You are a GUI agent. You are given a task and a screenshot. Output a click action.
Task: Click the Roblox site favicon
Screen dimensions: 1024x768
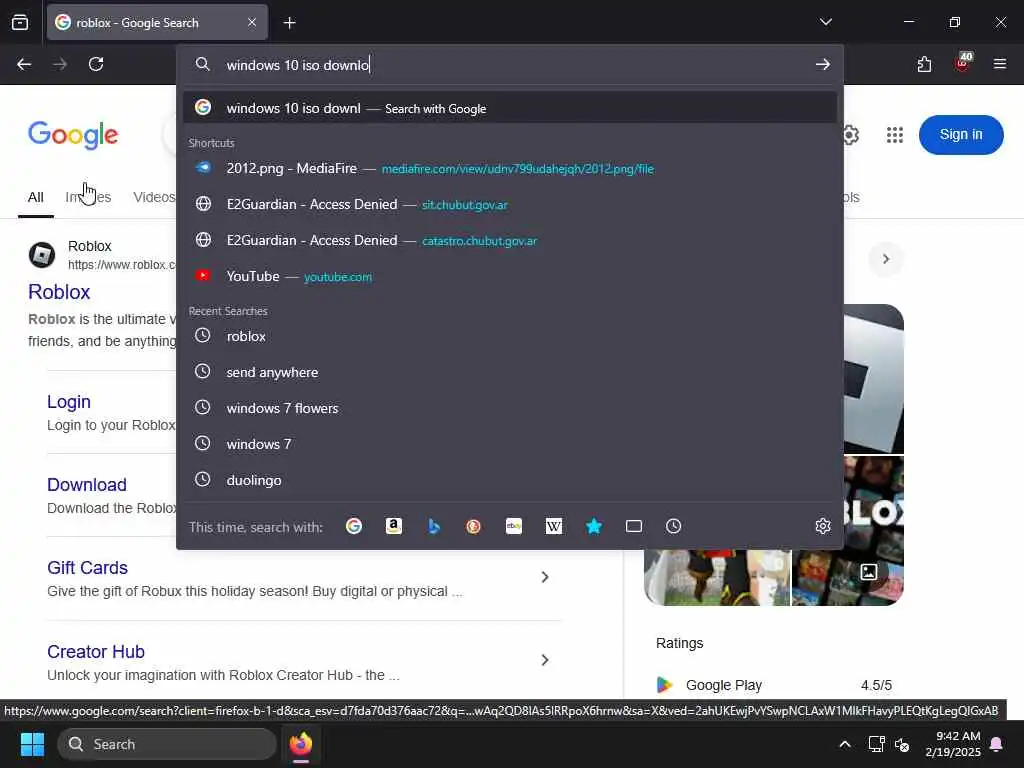[42, 255]
